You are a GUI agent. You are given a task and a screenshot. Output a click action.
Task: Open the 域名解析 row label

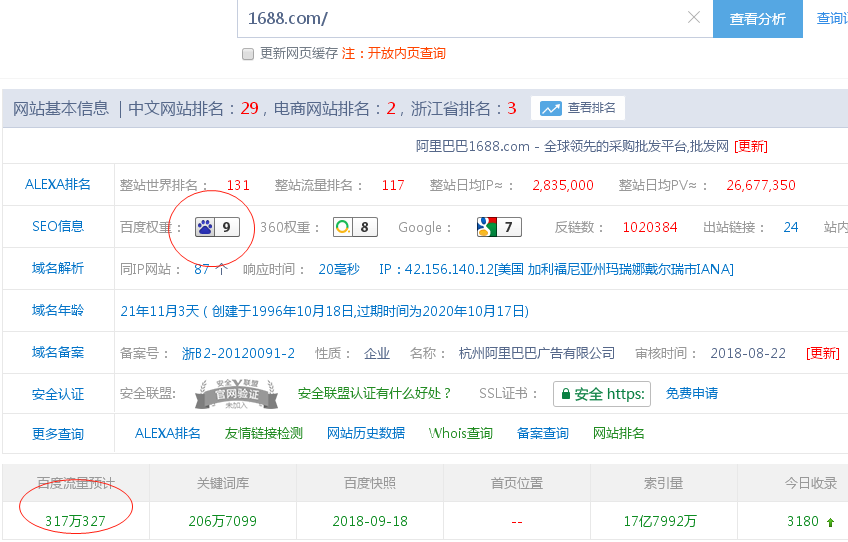tap(58, 268)
